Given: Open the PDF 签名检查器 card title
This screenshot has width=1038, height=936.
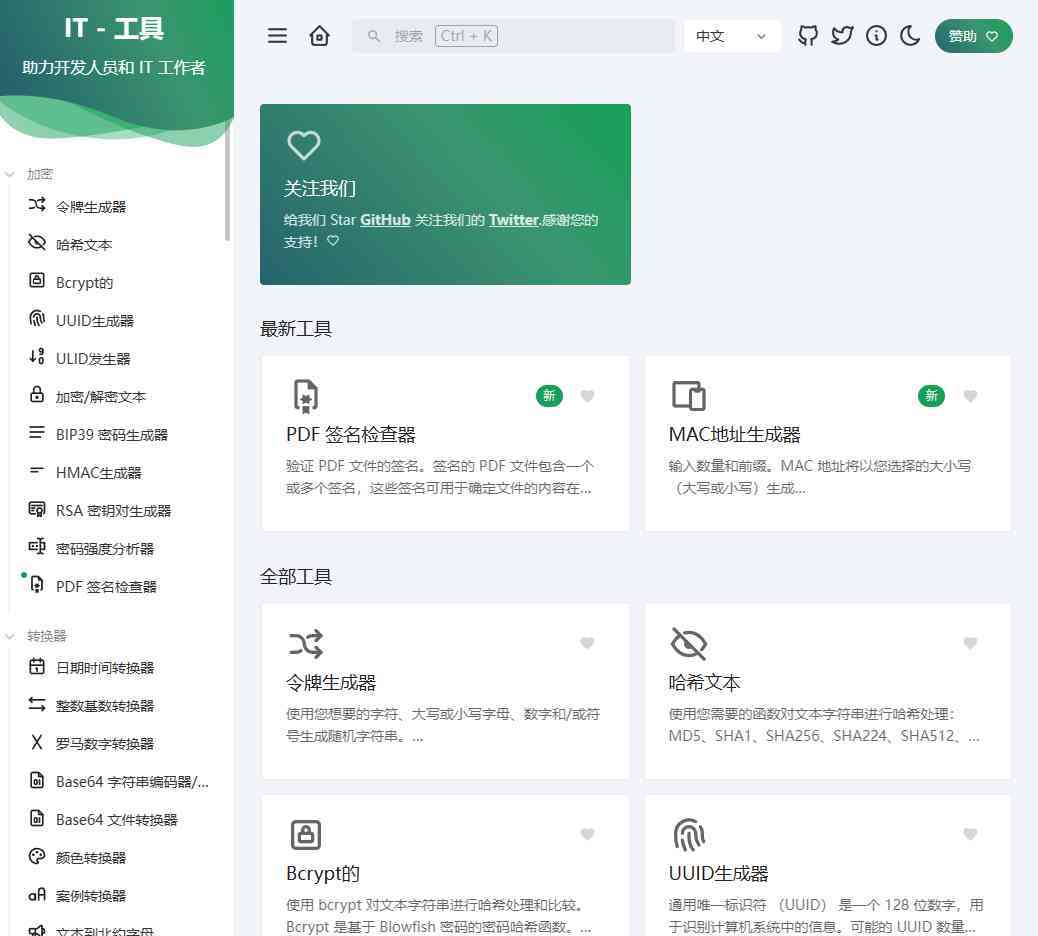Looking at the screenshot, I should pos(351,435).
